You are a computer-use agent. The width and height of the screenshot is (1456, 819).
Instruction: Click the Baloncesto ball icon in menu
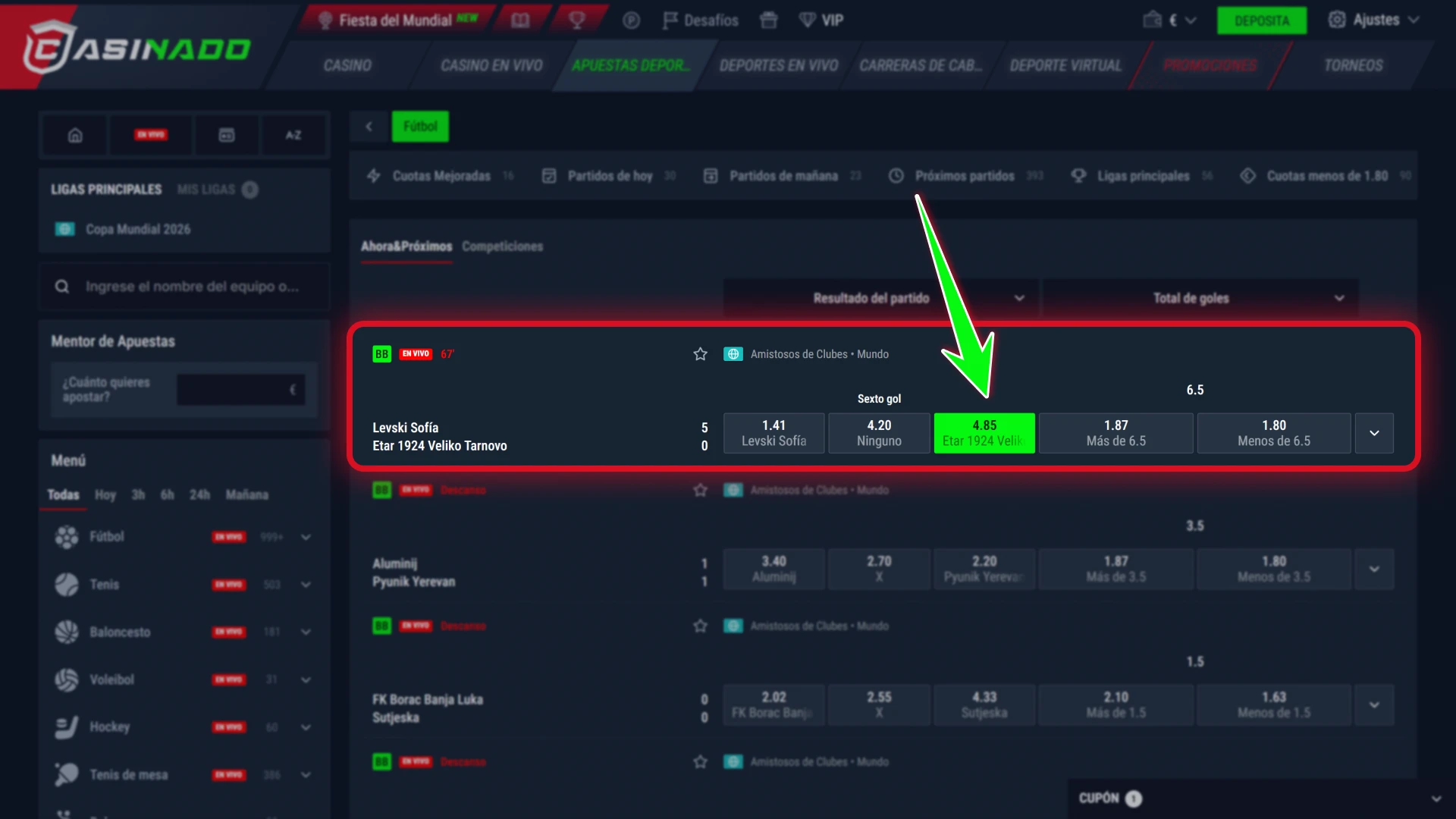[x=67, y=632]
